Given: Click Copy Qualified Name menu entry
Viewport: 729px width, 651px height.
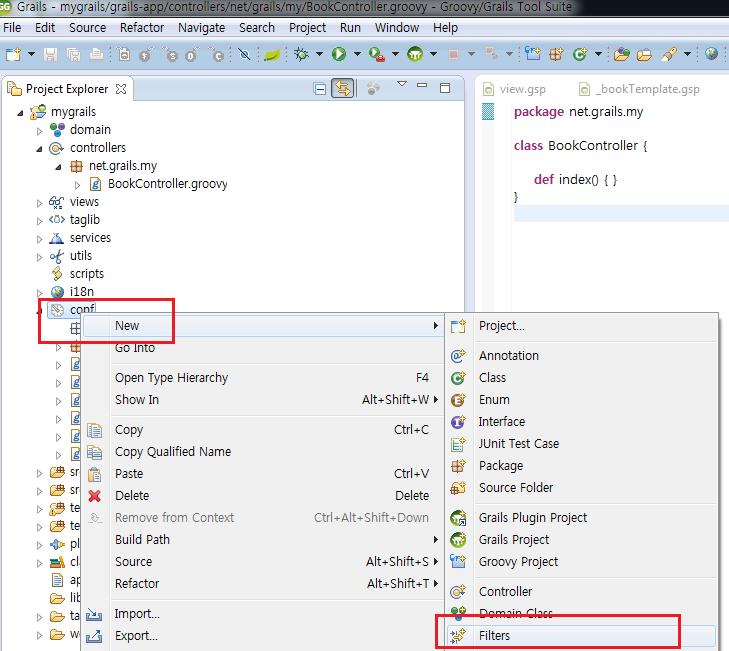Looking at the screenshot, I should [x=263, y=452].
